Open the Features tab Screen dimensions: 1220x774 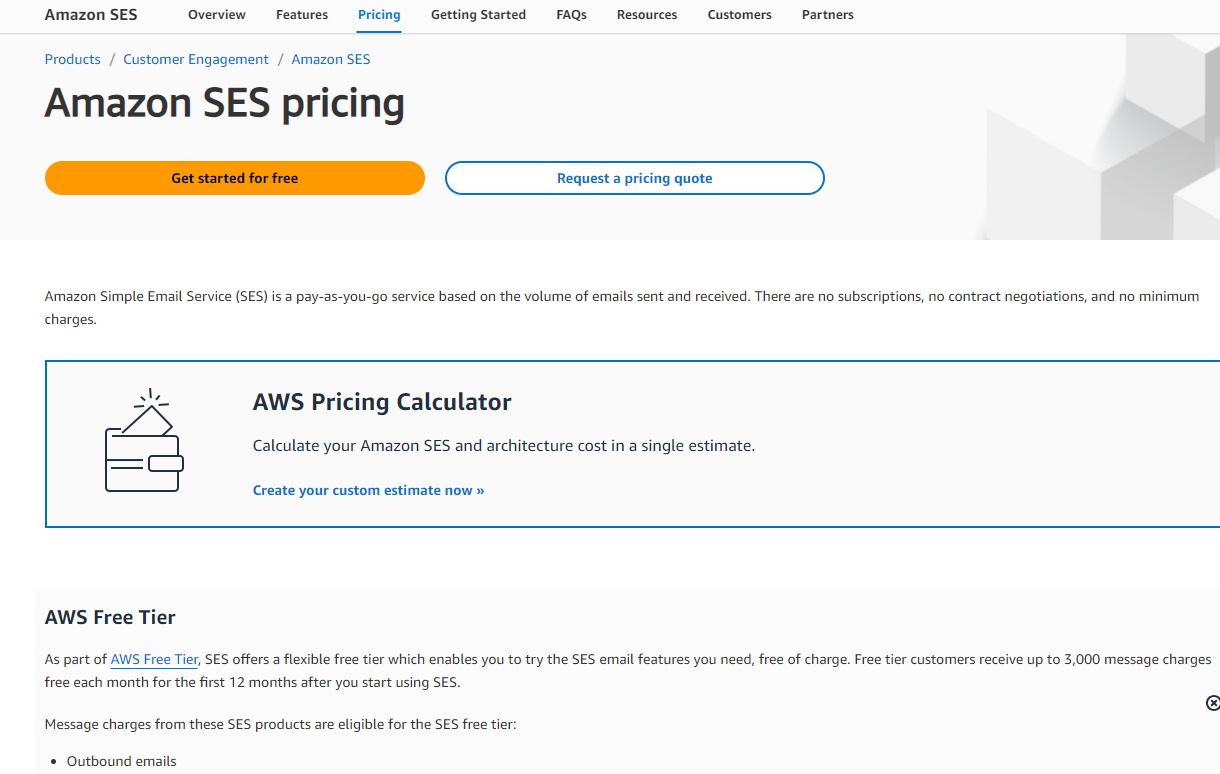point(302,15)
